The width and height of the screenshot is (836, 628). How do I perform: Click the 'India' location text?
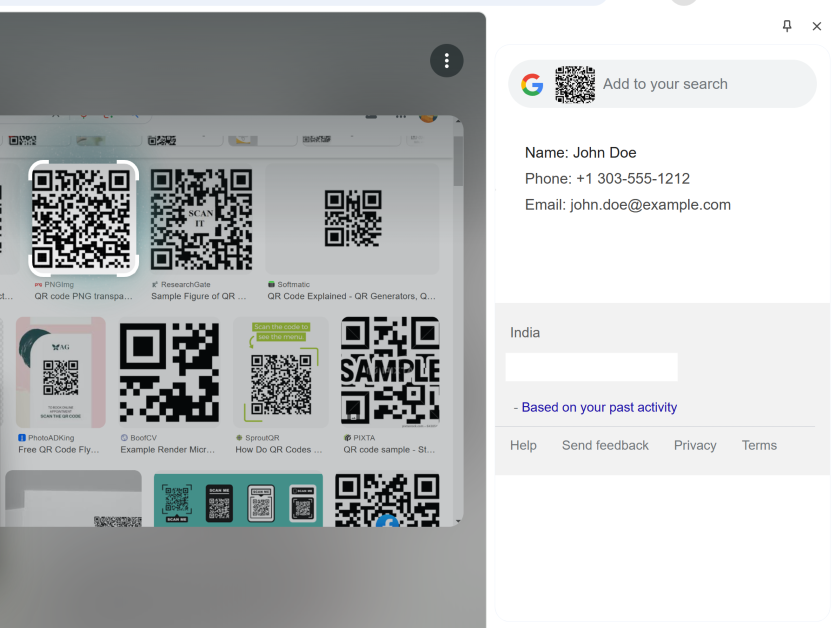point(525,333)
